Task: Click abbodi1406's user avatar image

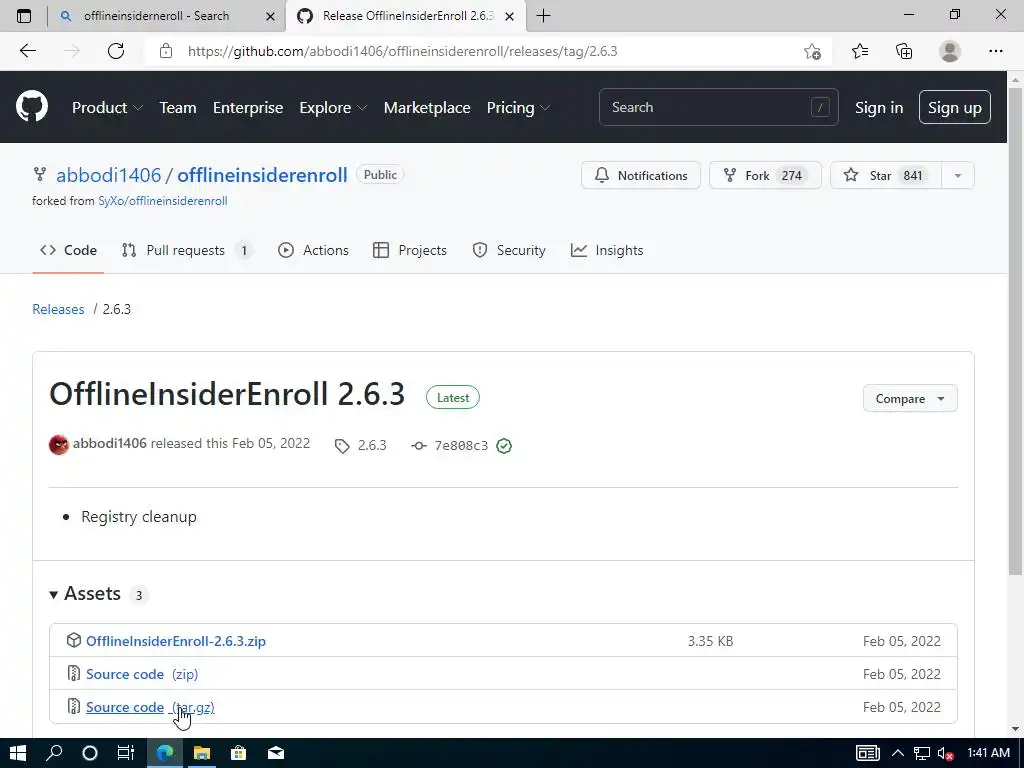Action: 59,445
